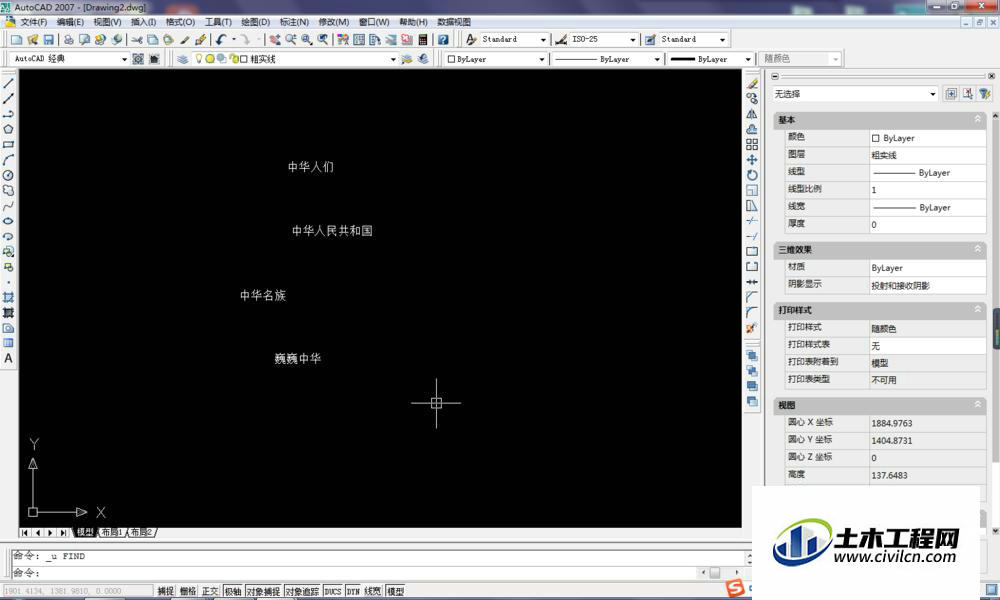Select the Multiline Text tool (A)

pos(8,358)
